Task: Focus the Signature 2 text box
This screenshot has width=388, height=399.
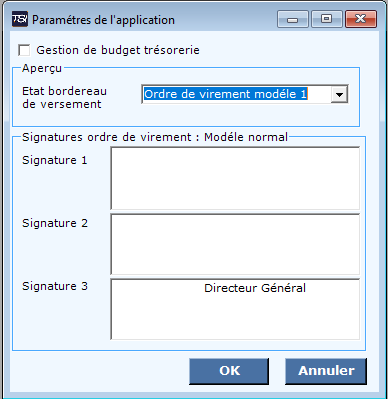Action: click(x=235, y=244)
